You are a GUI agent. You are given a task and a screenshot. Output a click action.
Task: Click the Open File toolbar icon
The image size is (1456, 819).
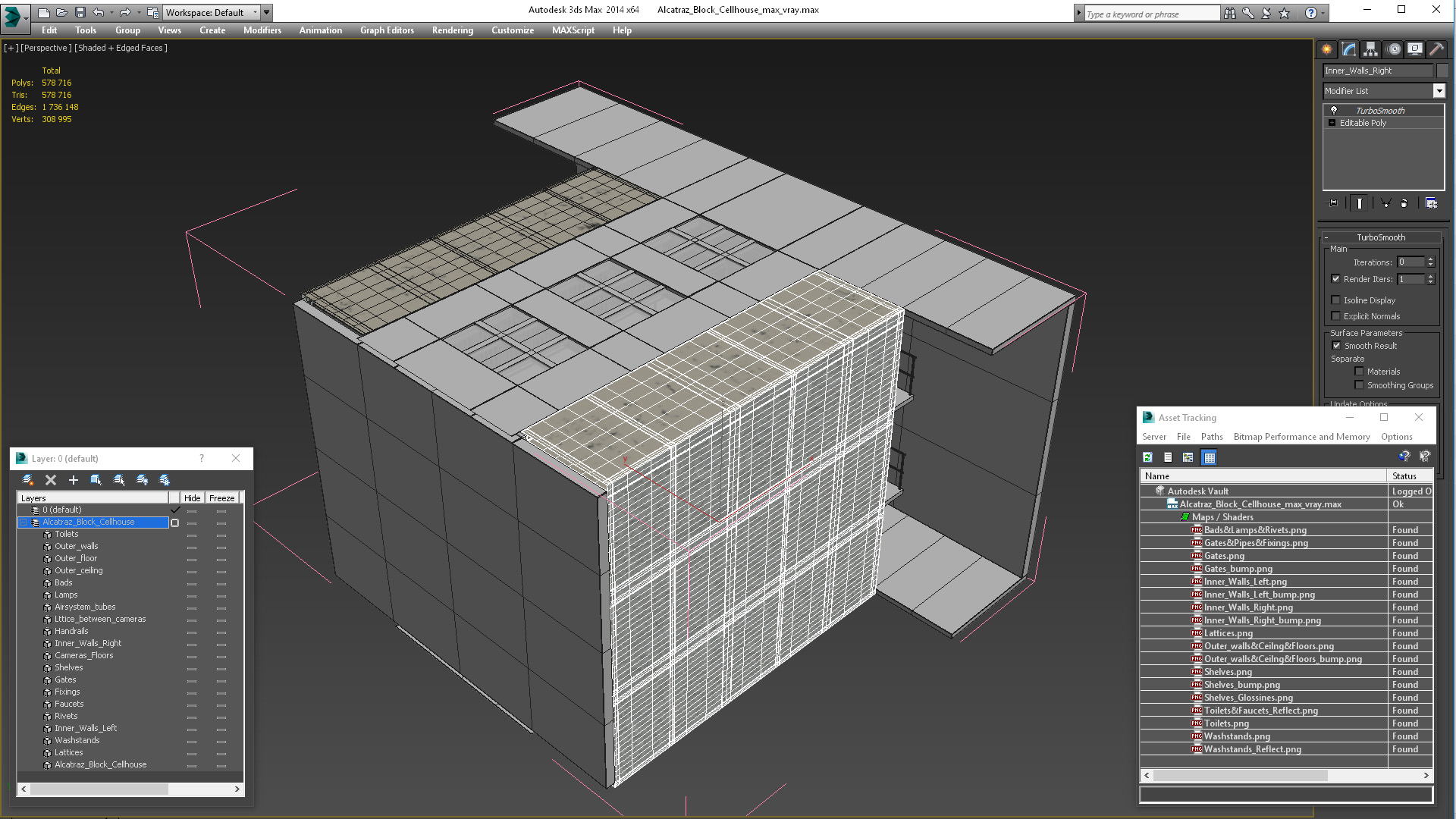click(62, 13)
